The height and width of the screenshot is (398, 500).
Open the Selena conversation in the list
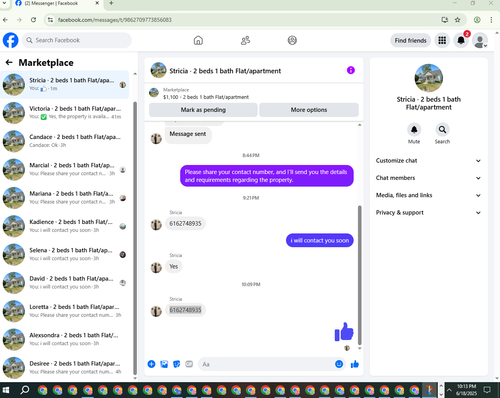pos(65,255)
